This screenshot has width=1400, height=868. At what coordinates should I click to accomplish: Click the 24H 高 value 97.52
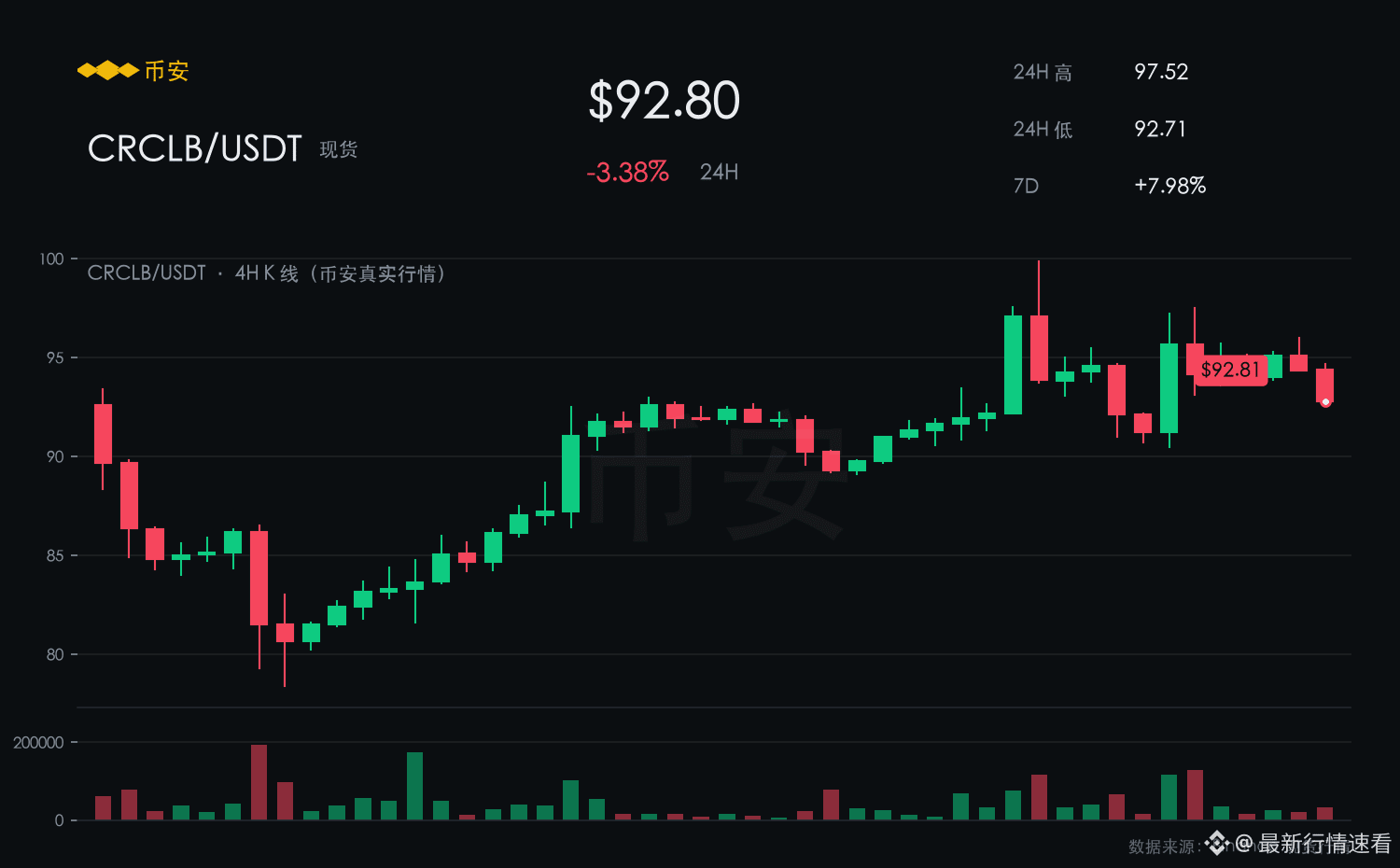point(1161,72)
